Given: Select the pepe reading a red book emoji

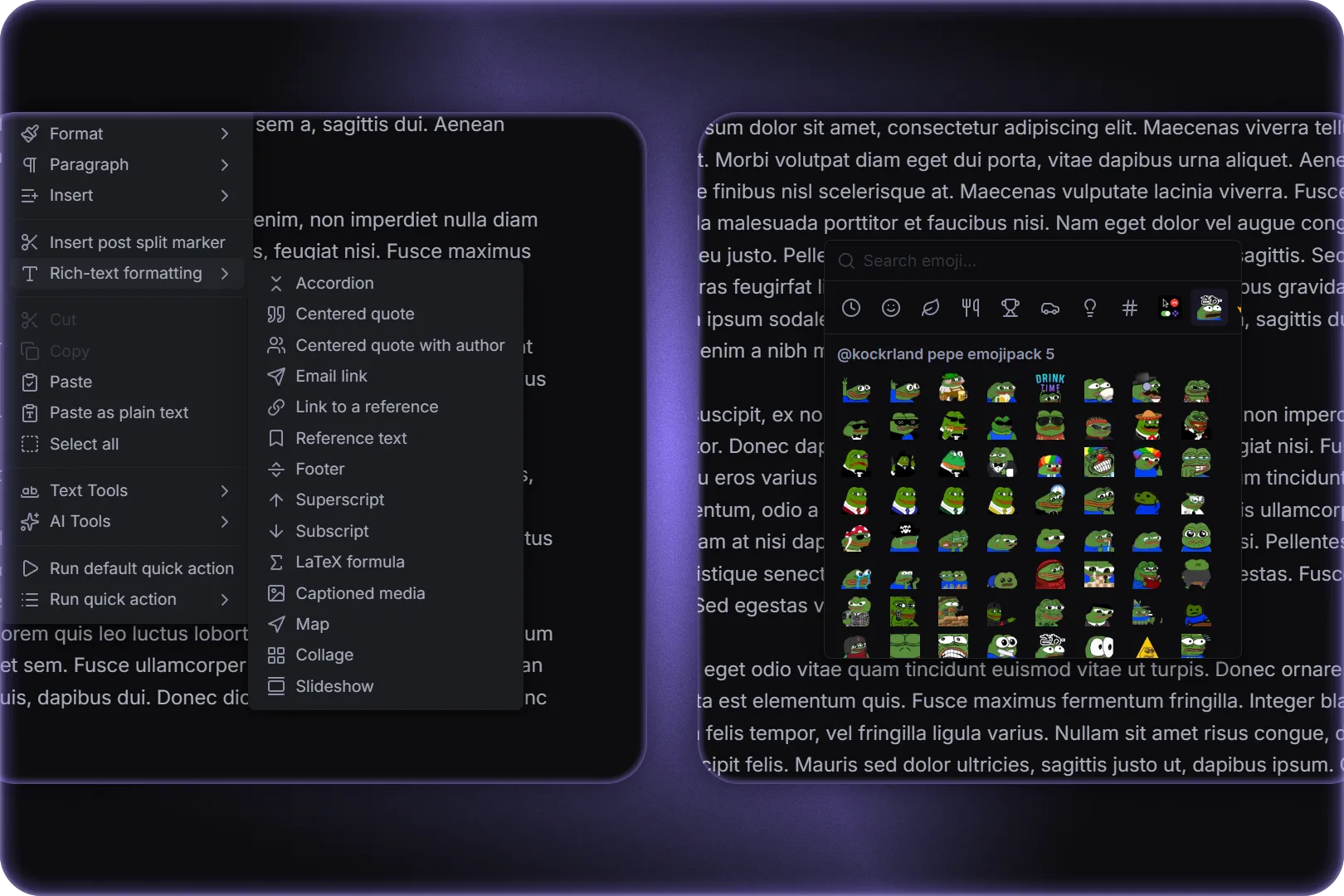Looking at the screenshot, I should (x=1147, y=573).
